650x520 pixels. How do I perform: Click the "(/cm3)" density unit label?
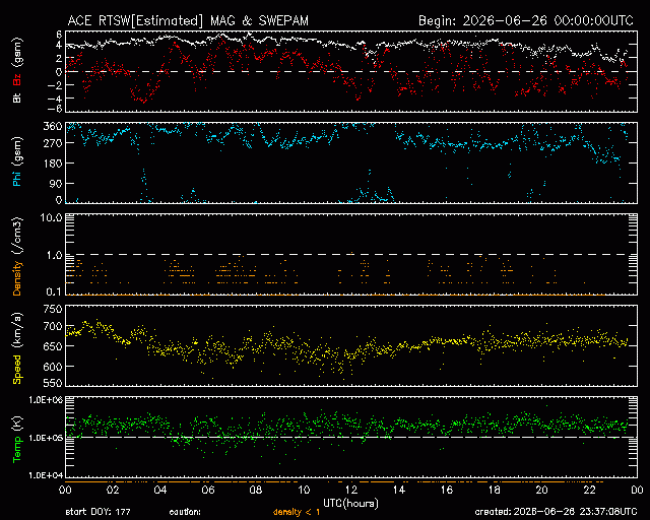(17, 236)
